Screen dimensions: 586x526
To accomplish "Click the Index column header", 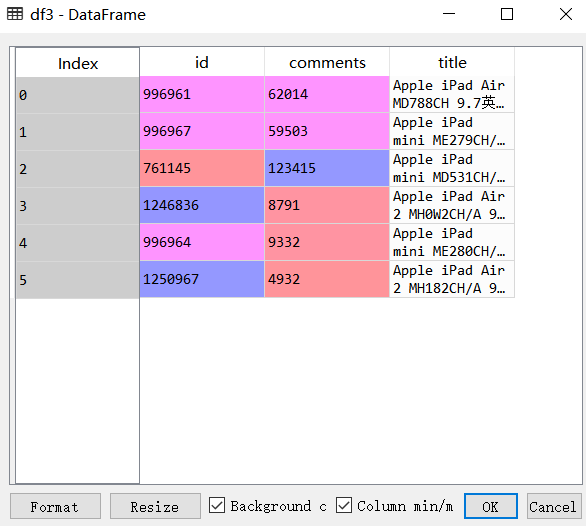I will click(78, 63).
